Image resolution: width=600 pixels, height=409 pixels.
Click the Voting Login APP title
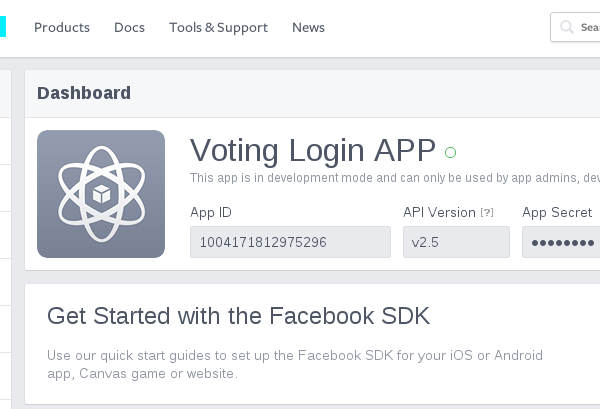pyautogui.click(x=313, y=150)
